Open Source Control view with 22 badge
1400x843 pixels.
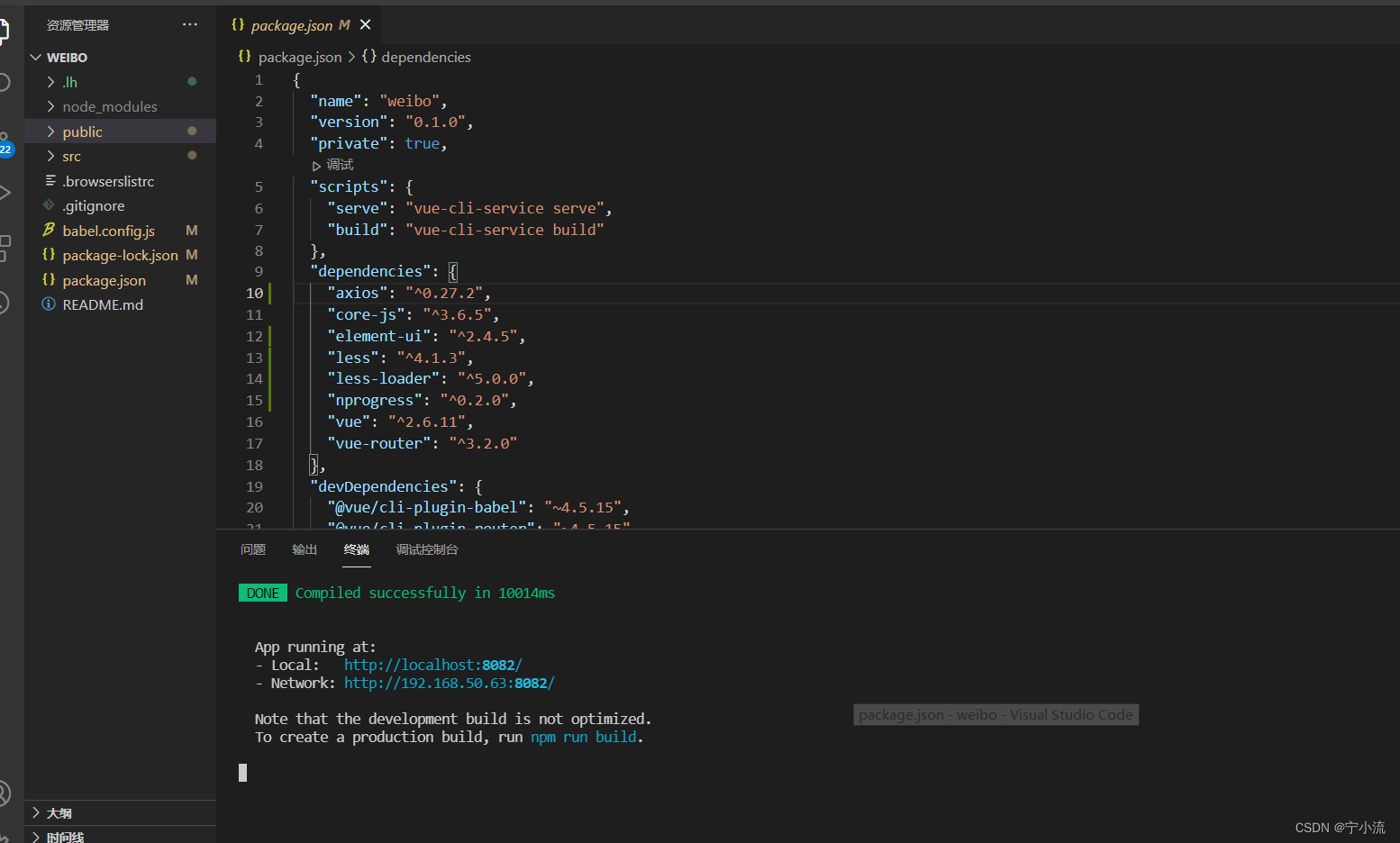click(5, 144)
